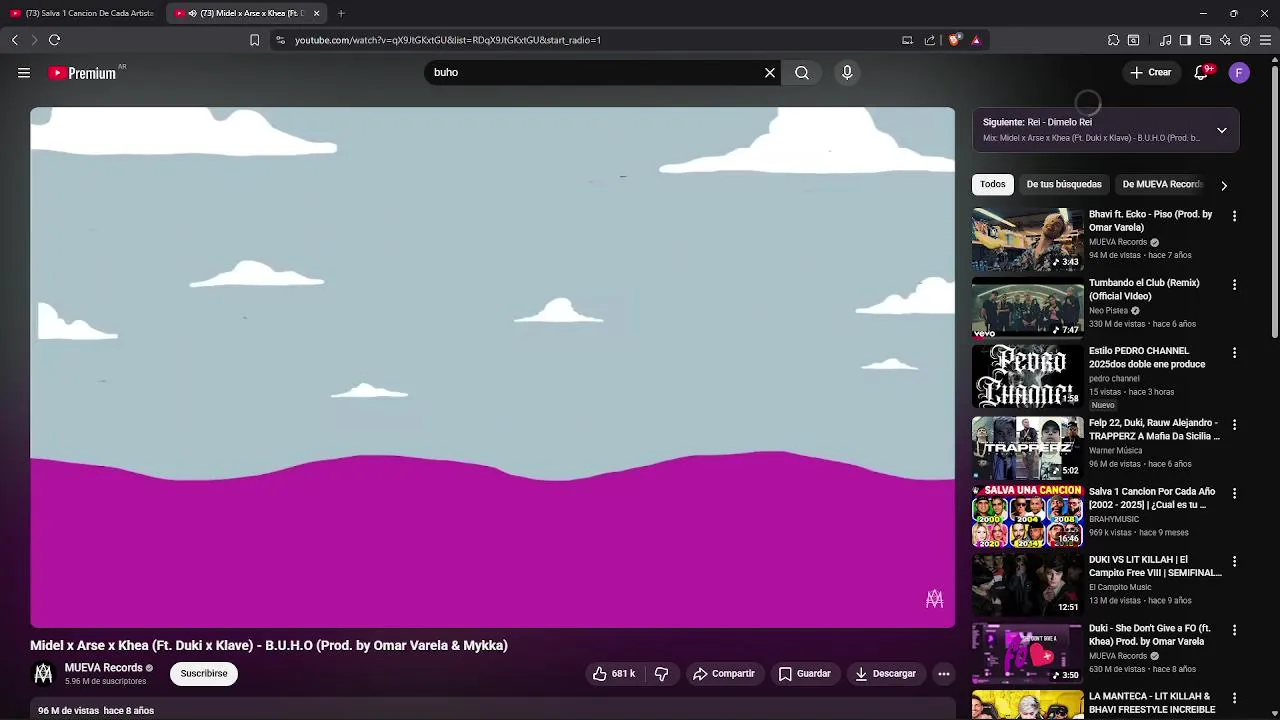This screenshot has width=1280, height=720.
Task: Switch to Salva 1 Cancion browser tab
Action: 82,13
